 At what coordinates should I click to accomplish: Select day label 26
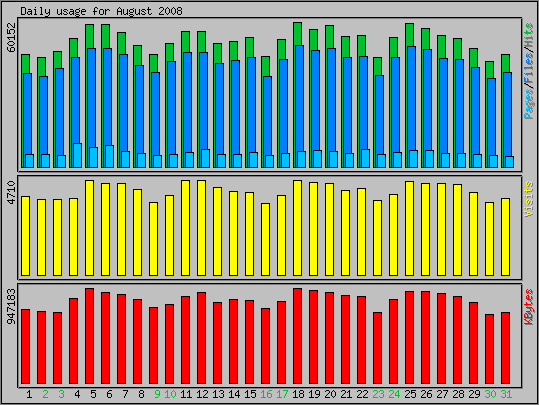[x=426, y=394]
